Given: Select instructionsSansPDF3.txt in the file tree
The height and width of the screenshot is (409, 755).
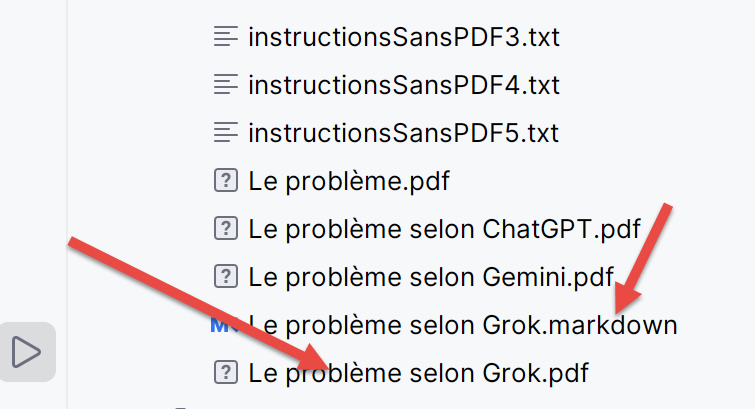Looking at the screenshot, I should pyautogui.click(x=403, y=37).
